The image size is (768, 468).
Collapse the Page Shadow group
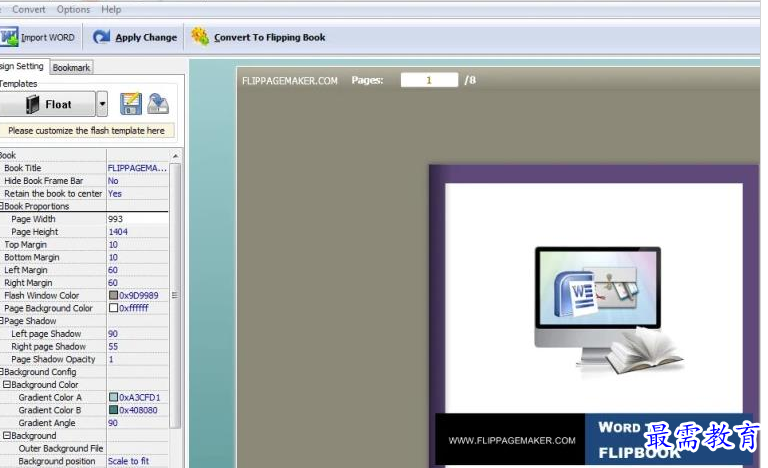pos(2,321)
